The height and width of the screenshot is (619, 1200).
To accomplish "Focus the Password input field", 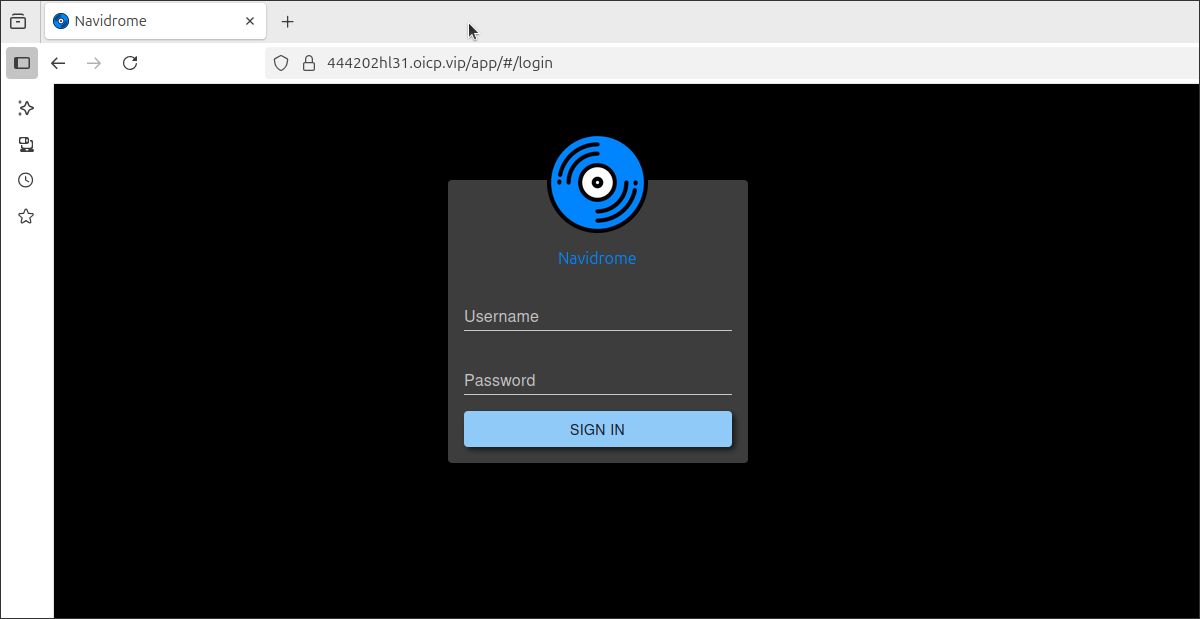I will pyautogui.click(x=598, y=380).
